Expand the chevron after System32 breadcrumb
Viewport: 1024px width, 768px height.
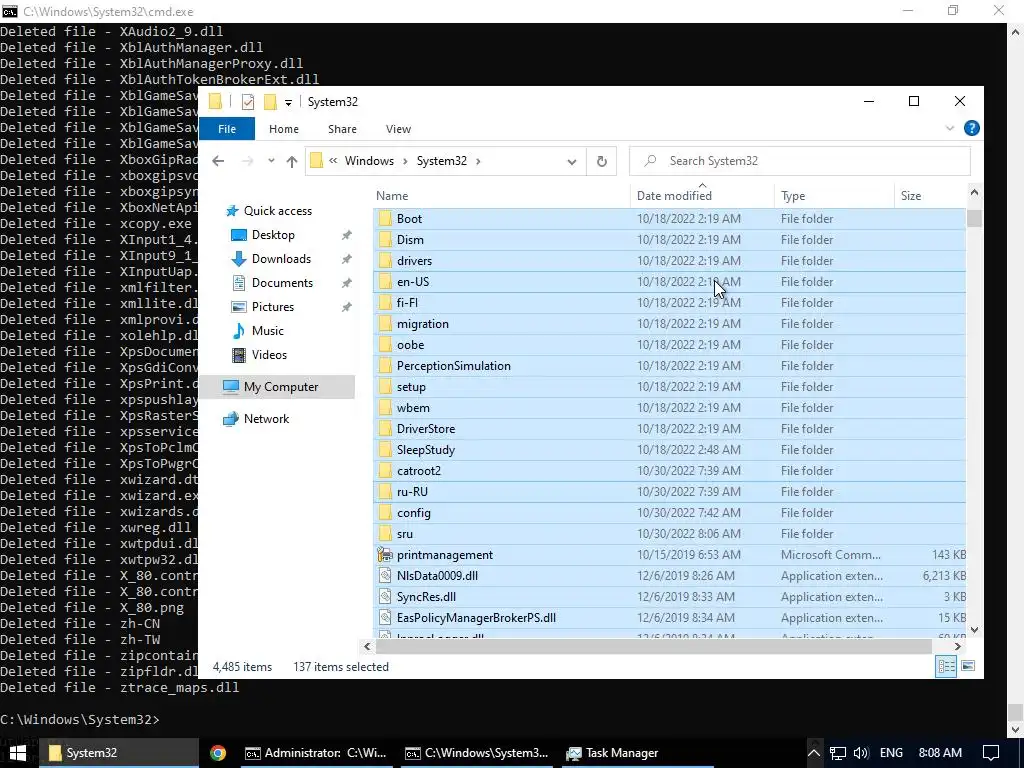[479, 161]
